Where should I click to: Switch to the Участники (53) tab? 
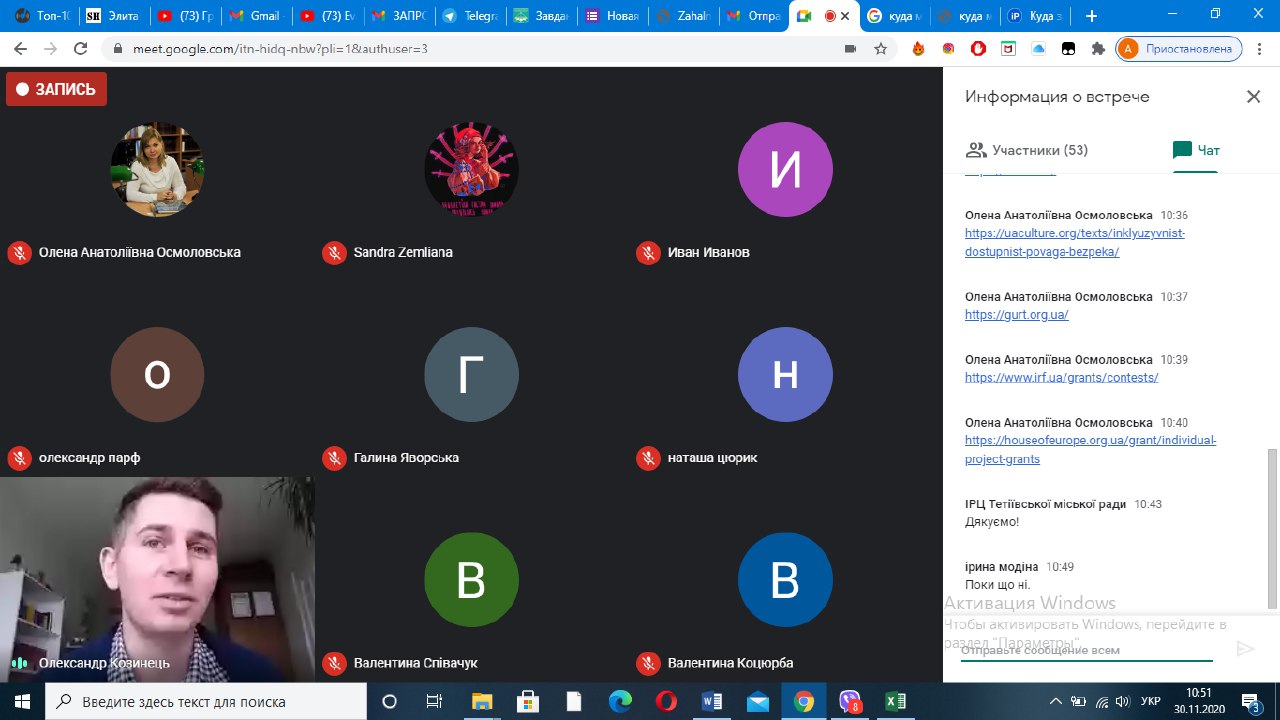(1027, 150)
